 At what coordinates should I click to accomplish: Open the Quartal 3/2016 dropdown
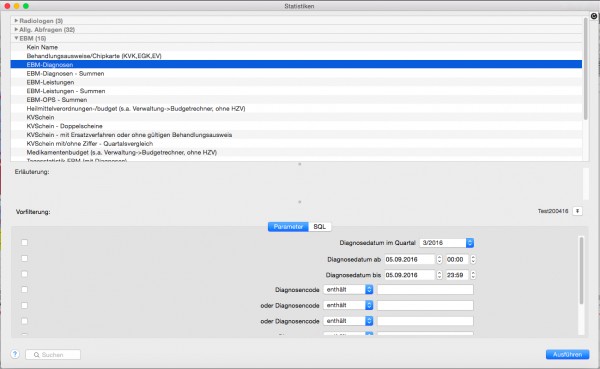447,243
